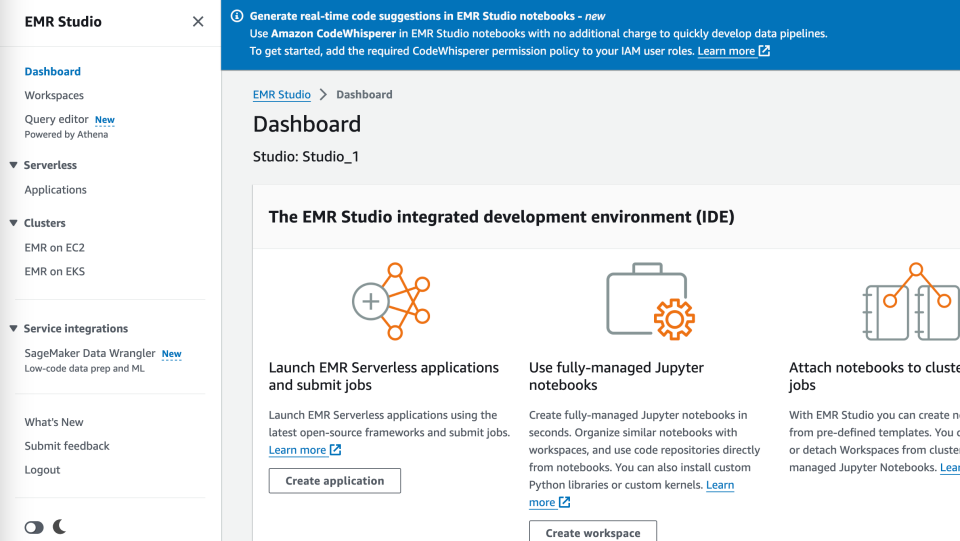Close the EMR Studio sidebar panel
The height and width of the screenshot is (541, 960).
(198, 21)
